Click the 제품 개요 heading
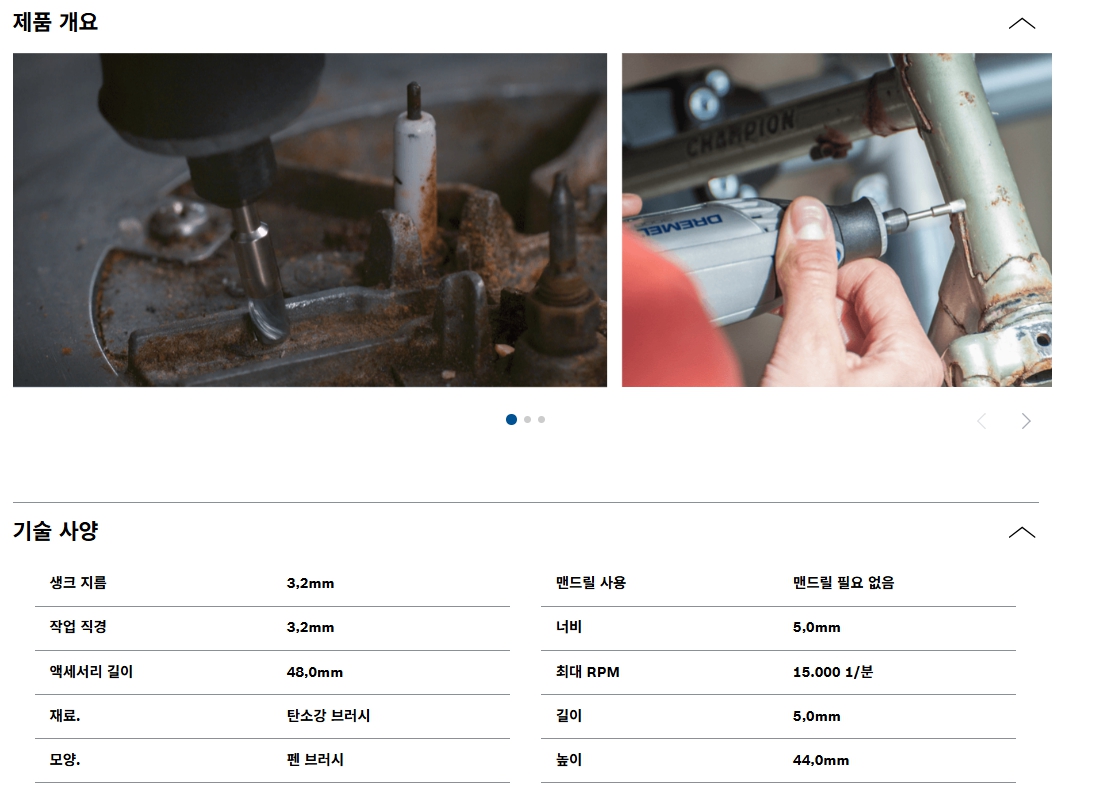Image resolution: width=1097 pixels, height=801 pixels. click(55, 22)
